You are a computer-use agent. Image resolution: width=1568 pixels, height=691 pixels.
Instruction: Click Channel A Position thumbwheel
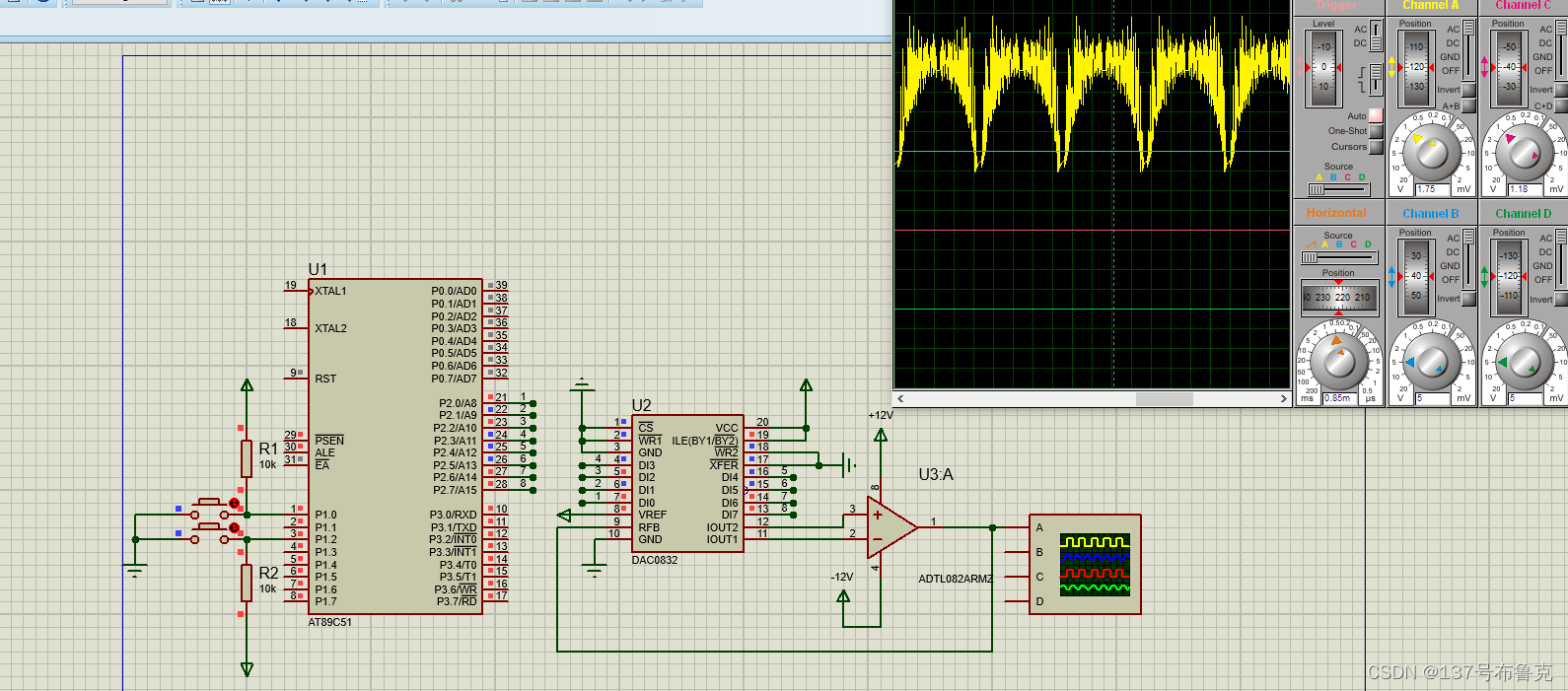tap(1416, 68)
